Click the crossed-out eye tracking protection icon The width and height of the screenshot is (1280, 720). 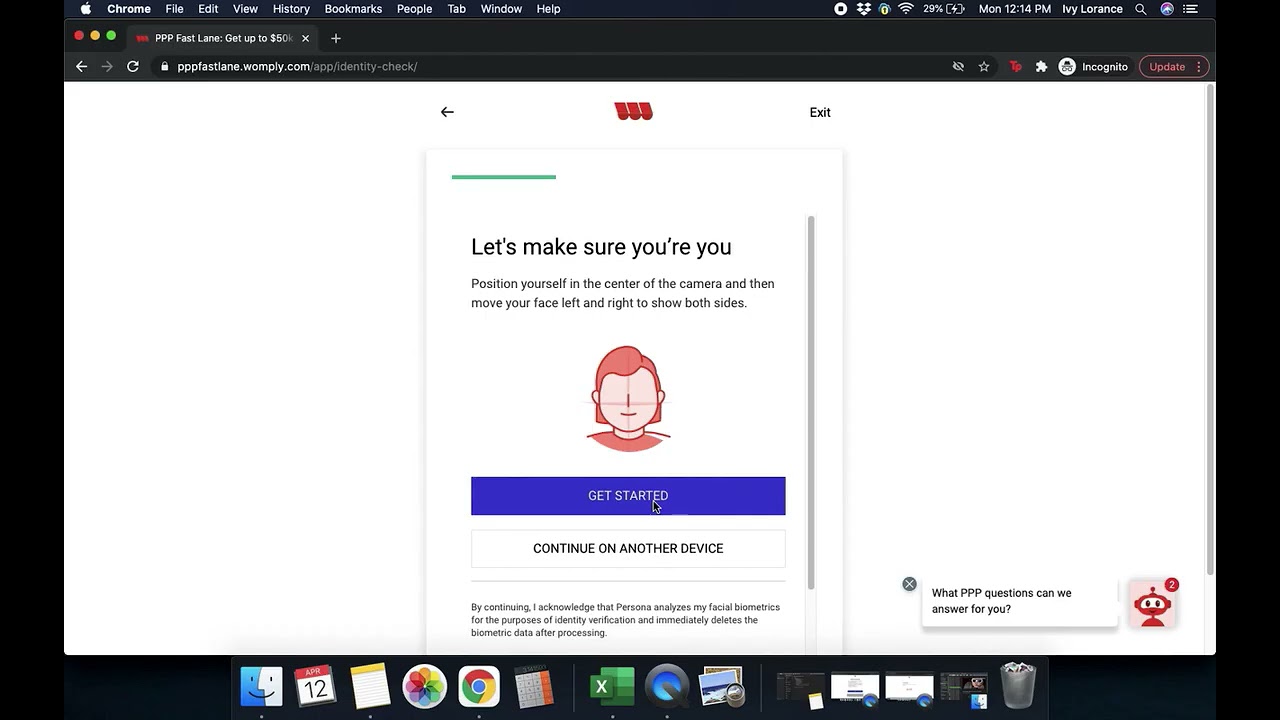(x=958, y=66)
